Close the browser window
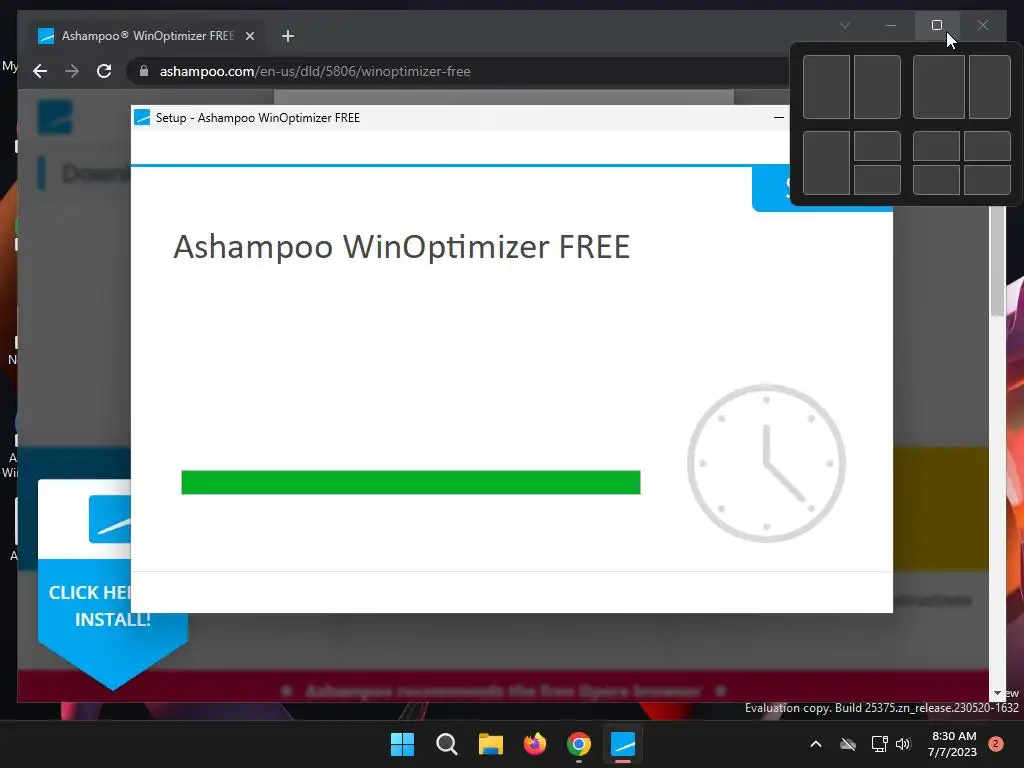 pos(982,25)
